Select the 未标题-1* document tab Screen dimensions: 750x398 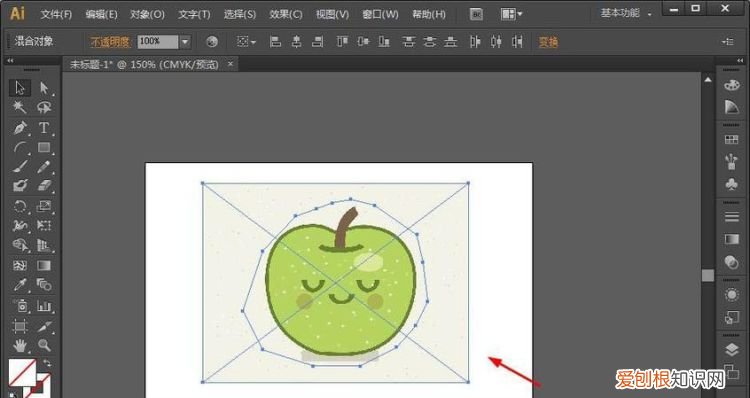click(144, 65)
